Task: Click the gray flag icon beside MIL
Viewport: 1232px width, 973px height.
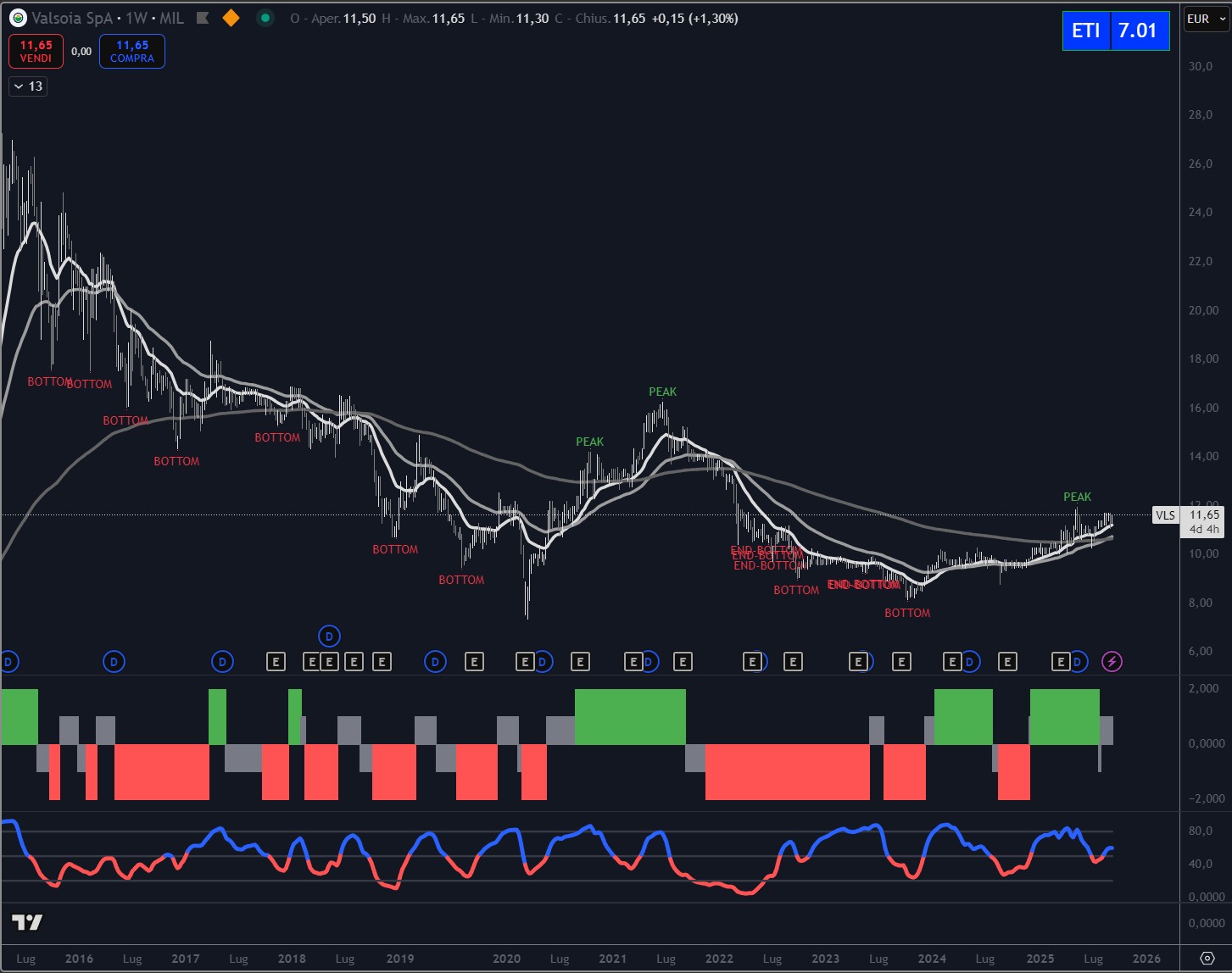Action: click(203, 18)
